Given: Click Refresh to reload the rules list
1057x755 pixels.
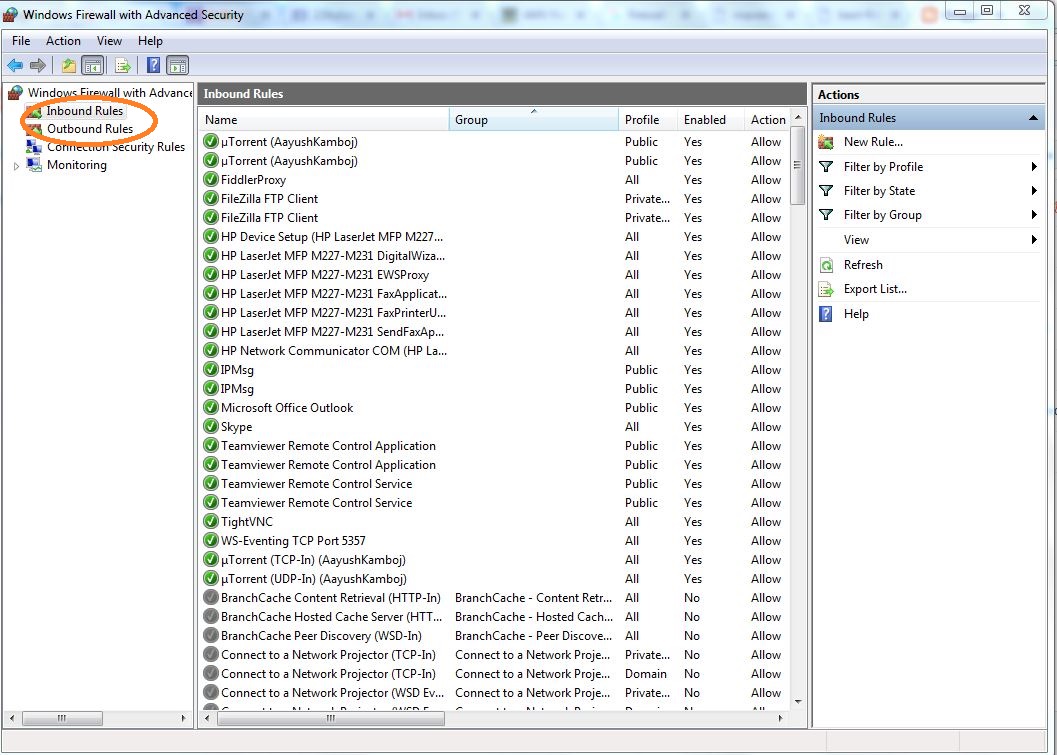Looking at the screenshot, I should (x=866, y=264).
